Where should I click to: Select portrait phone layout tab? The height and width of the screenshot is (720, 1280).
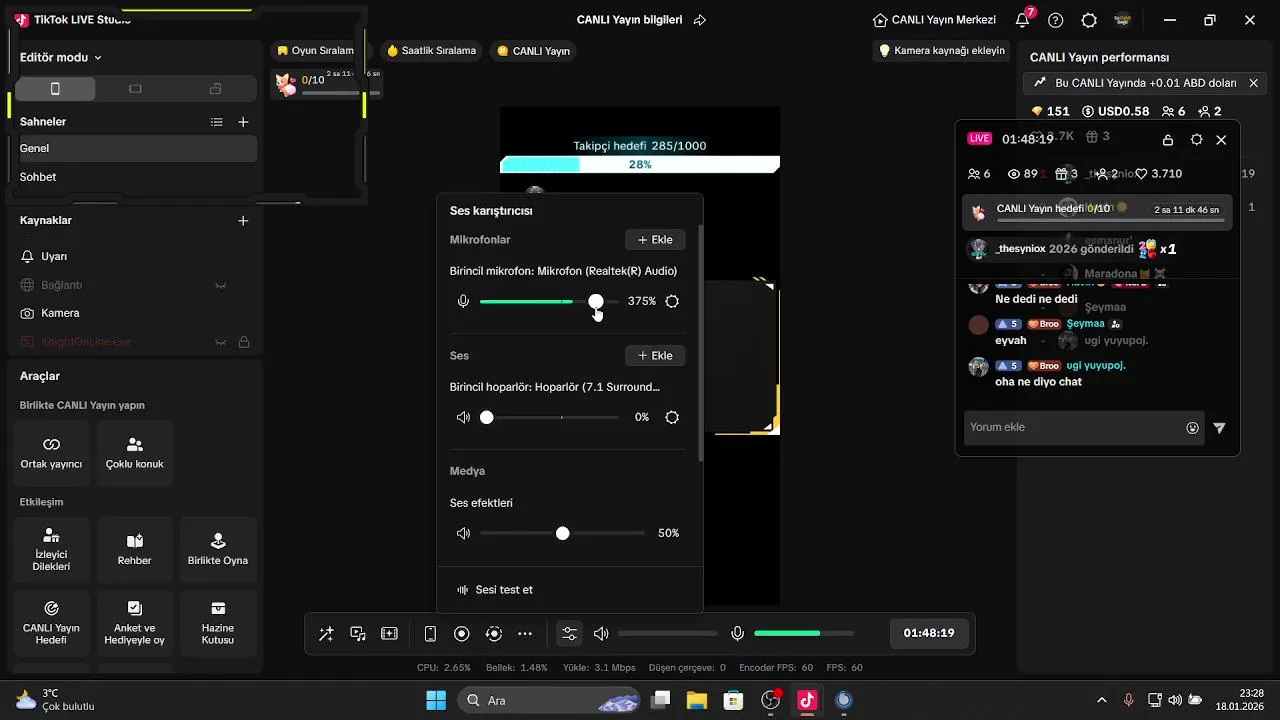pos(55,89)
